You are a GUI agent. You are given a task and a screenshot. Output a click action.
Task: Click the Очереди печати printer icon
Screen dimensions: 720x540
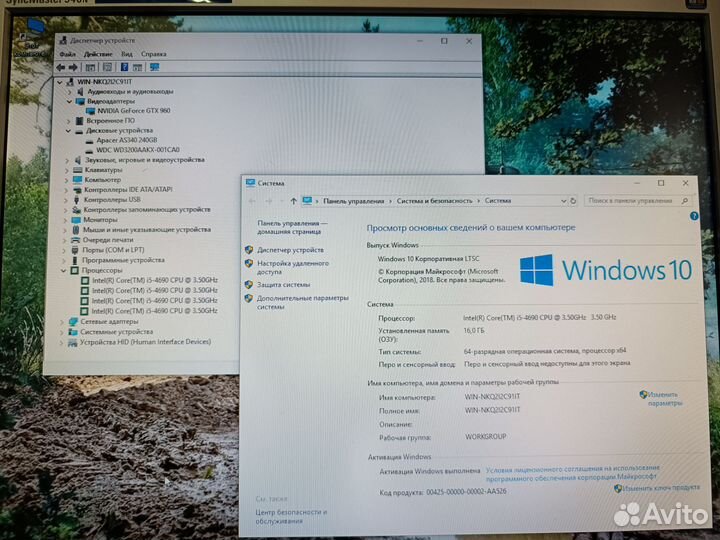point(75,240)
